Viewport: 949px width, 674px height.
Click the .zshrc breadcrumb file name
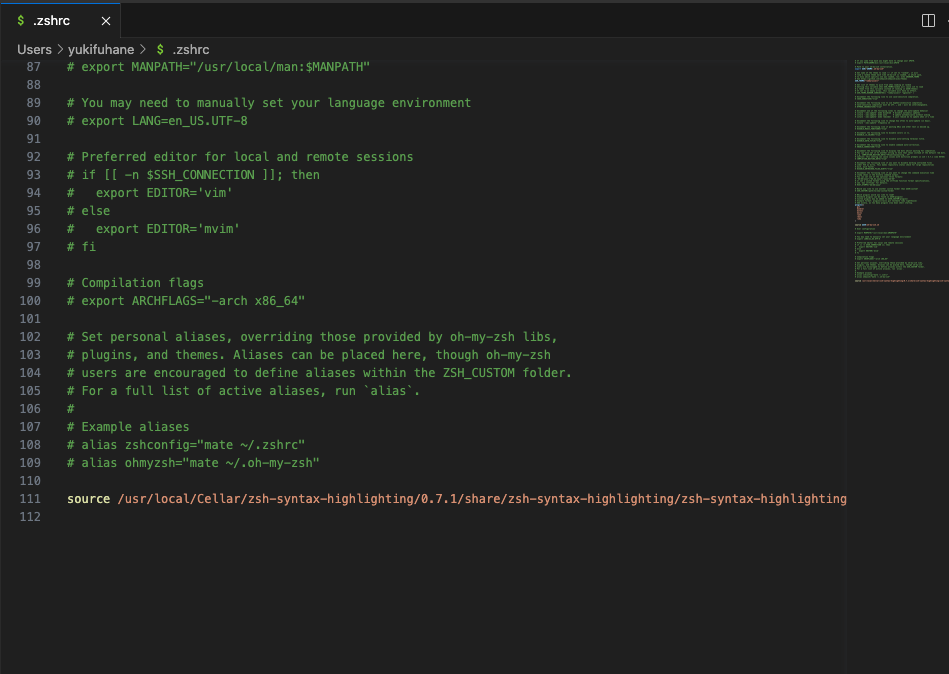pyautogui.click(x=190, y=49)
